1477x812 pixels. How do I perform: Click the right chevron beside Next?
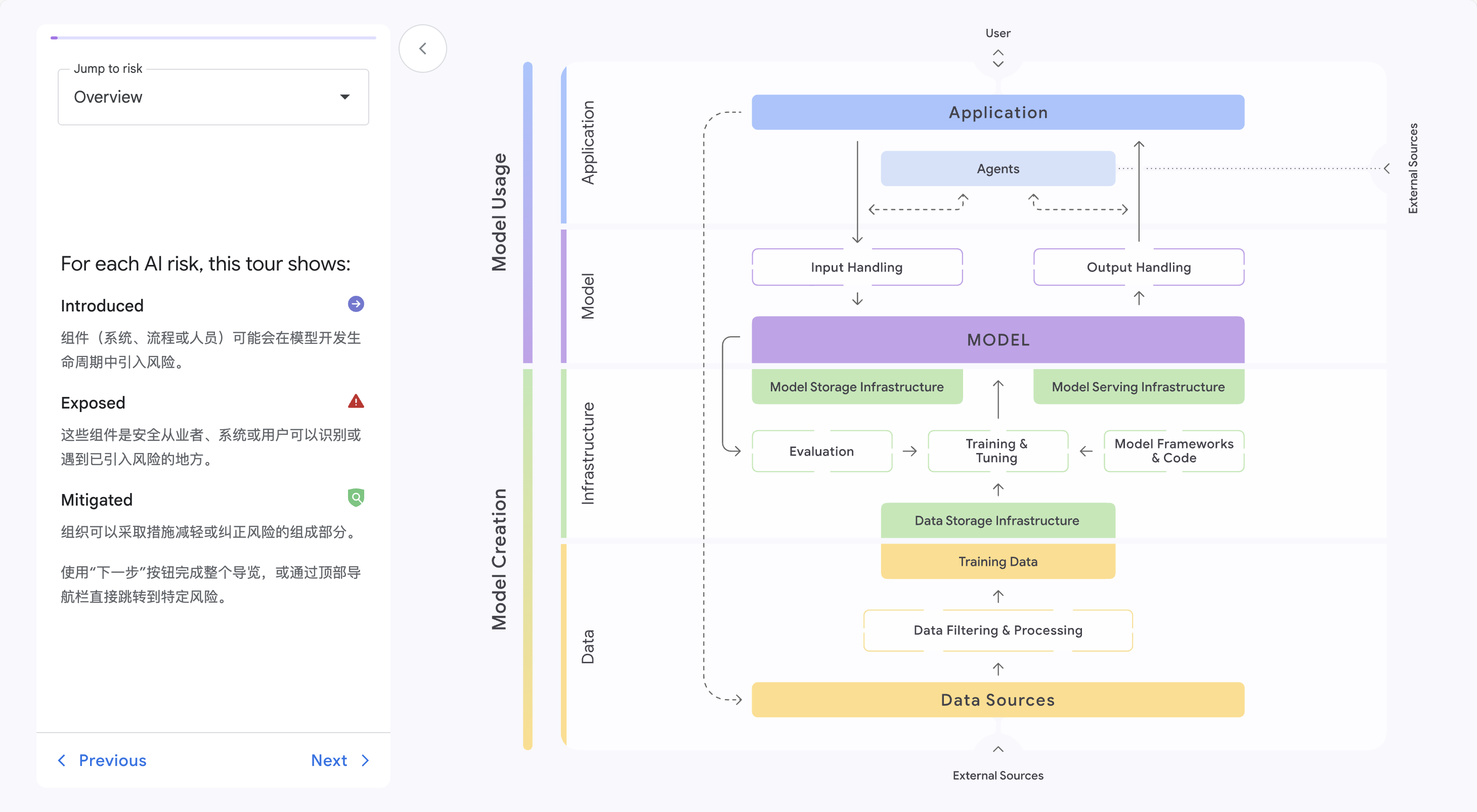click(365, 760)
